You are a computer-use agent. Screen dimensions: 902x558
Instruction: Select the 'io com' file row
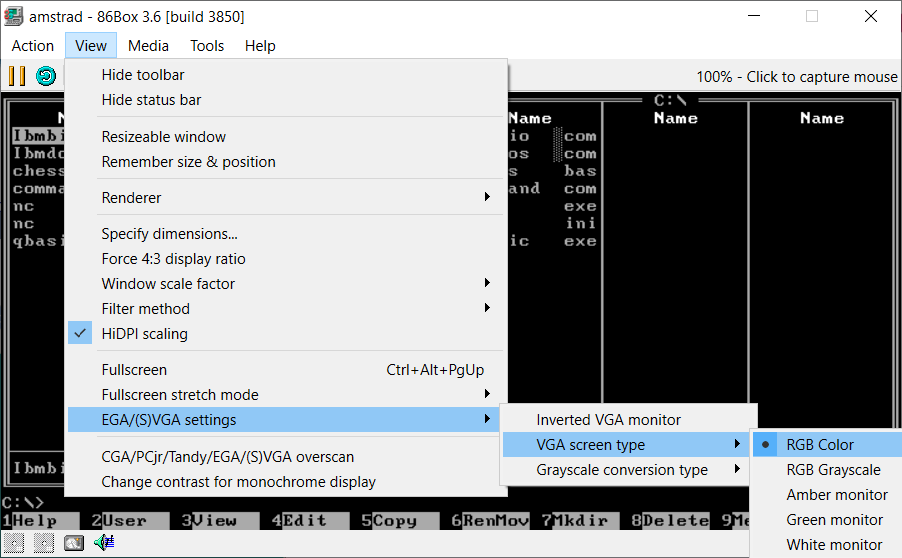click(x=552, y=136)
